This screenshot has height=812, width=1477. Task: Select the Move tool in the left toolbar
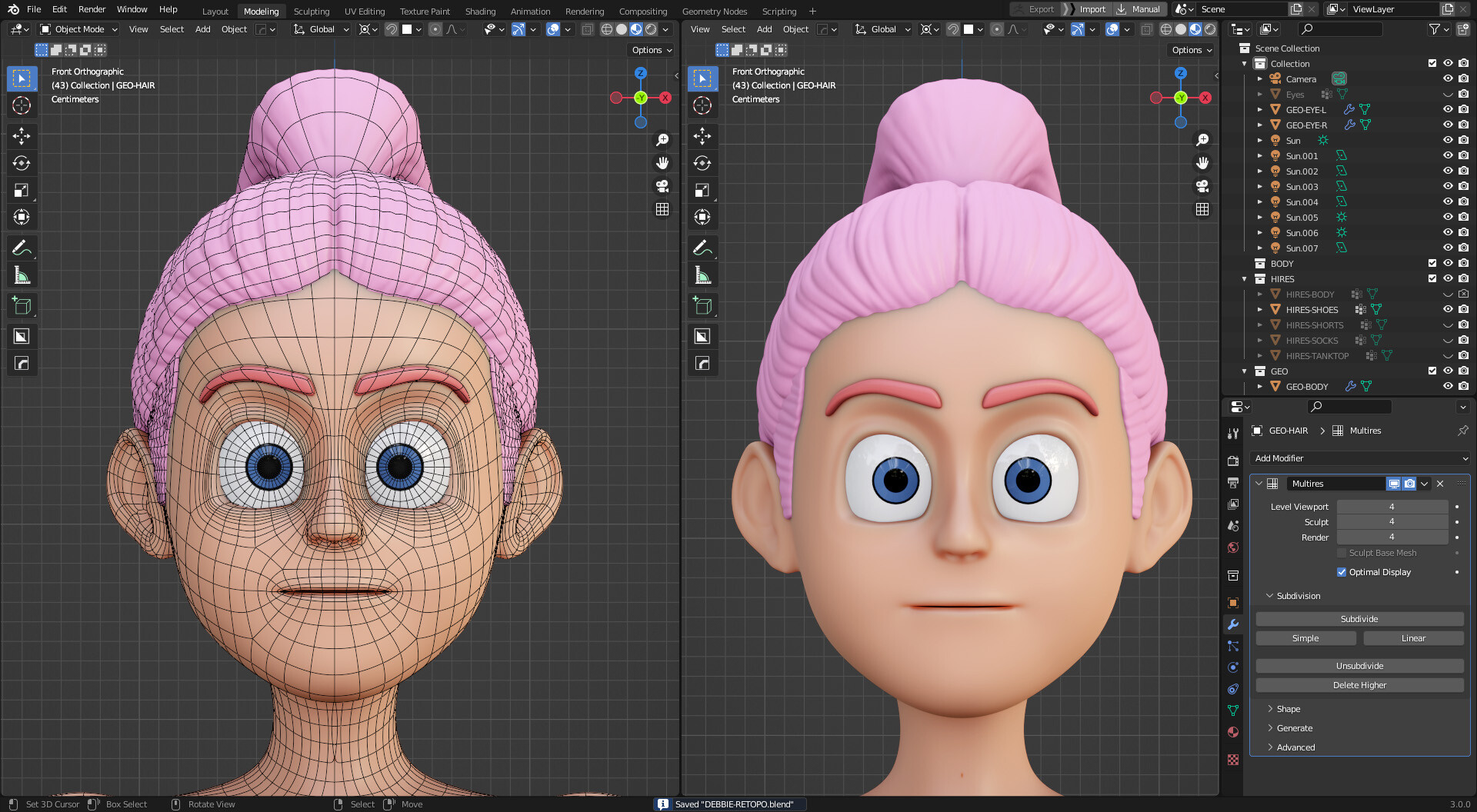22,136
